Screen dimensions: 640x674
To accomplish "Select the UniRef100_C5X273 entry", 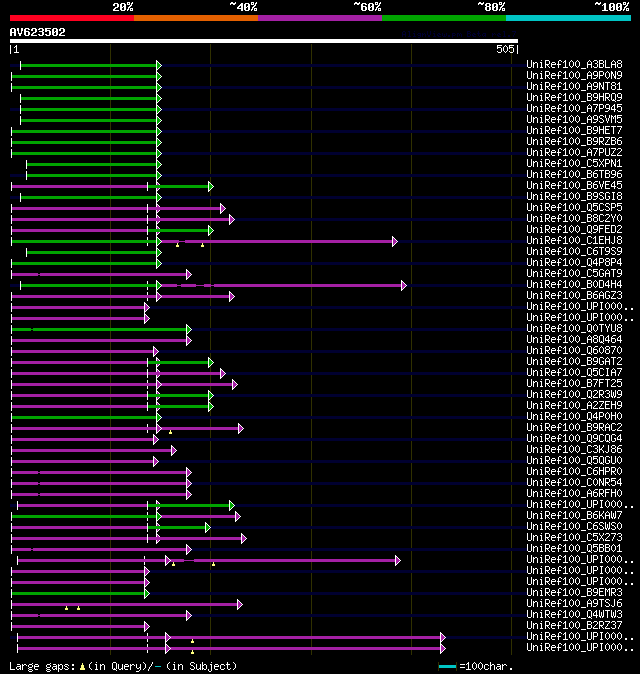I will [x=574, y=538].
